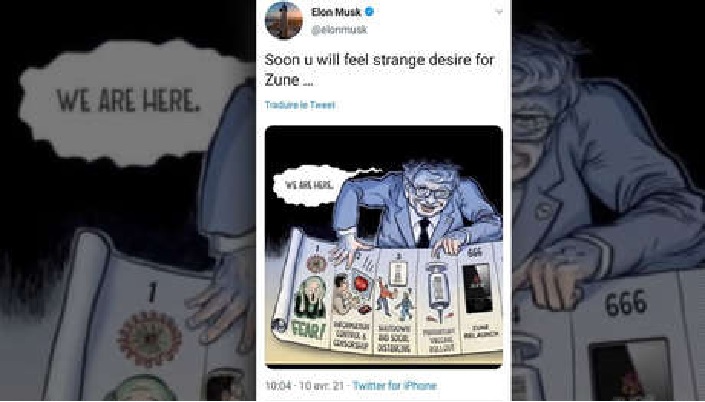The image size is (705, 402).
Task: Click the cartoon man's face in the tweet image
Action: coord(429,191)
